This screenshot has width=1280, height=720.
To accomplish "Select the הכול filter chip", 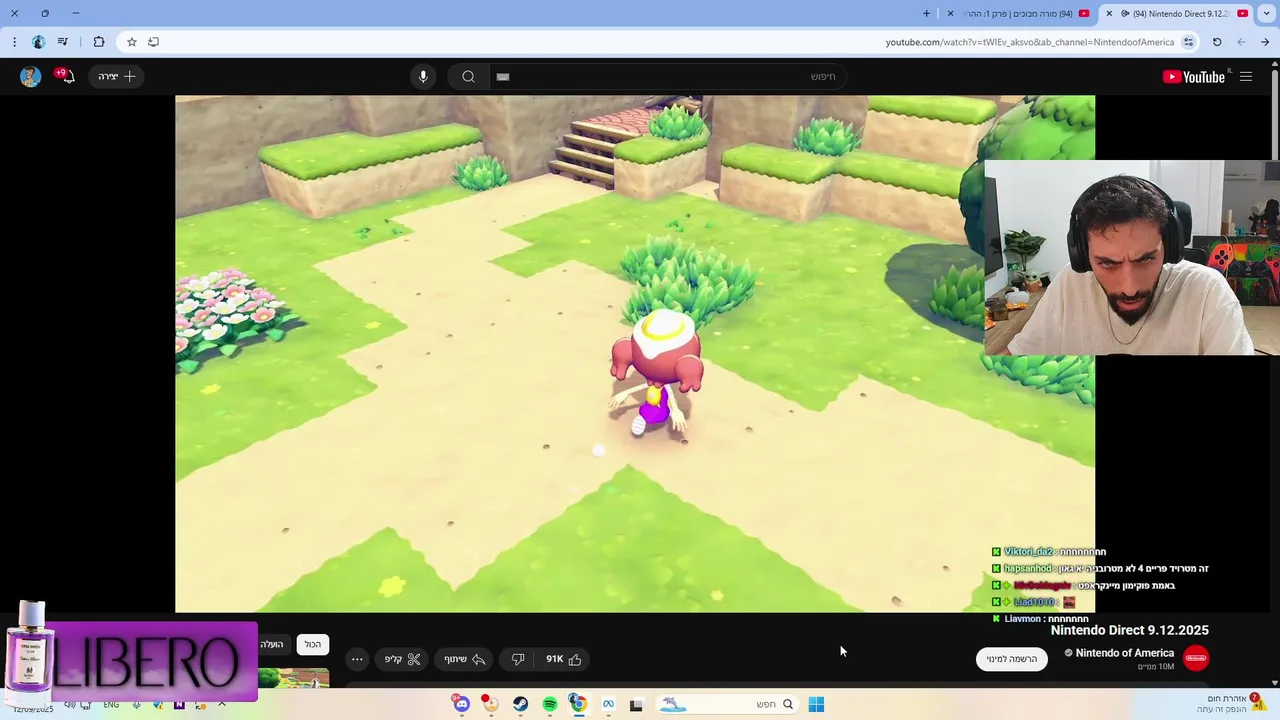I will click(313, 645).
